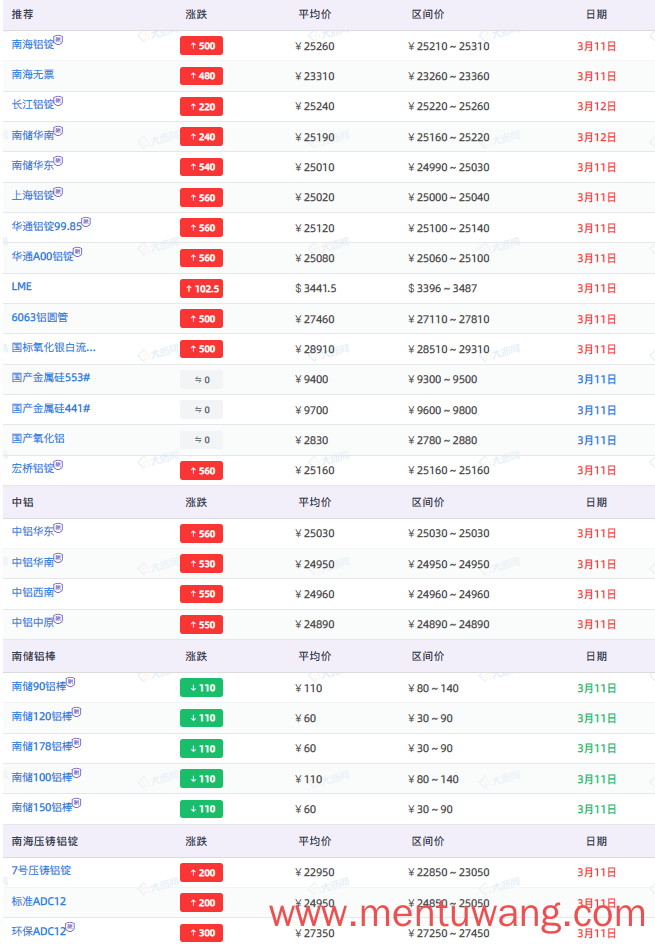Click the 南海压铸铝锭 section header
This screenshot has height=944, width=655.
45,841
